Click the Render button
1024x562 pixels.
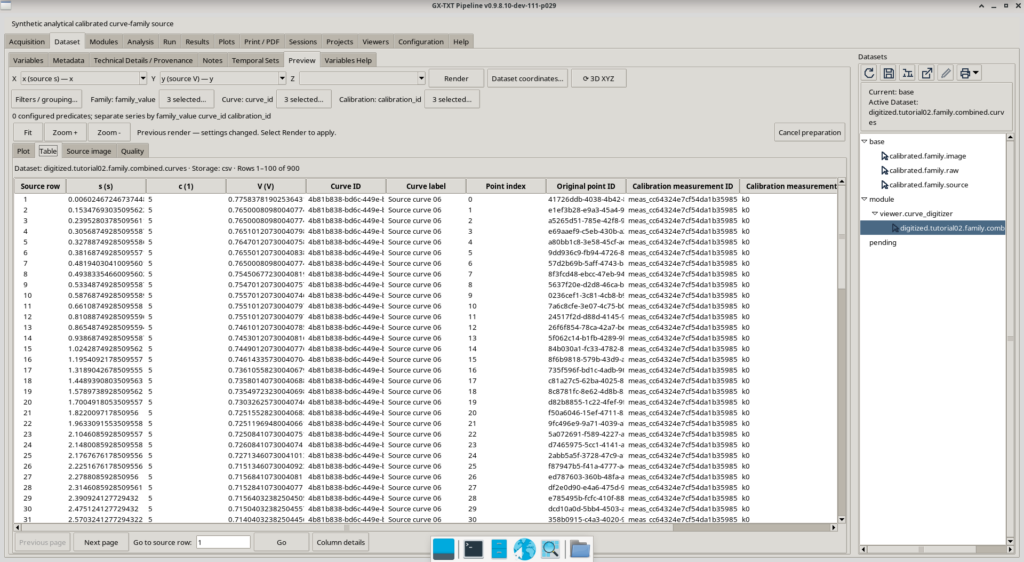click(x=456, y=78)
